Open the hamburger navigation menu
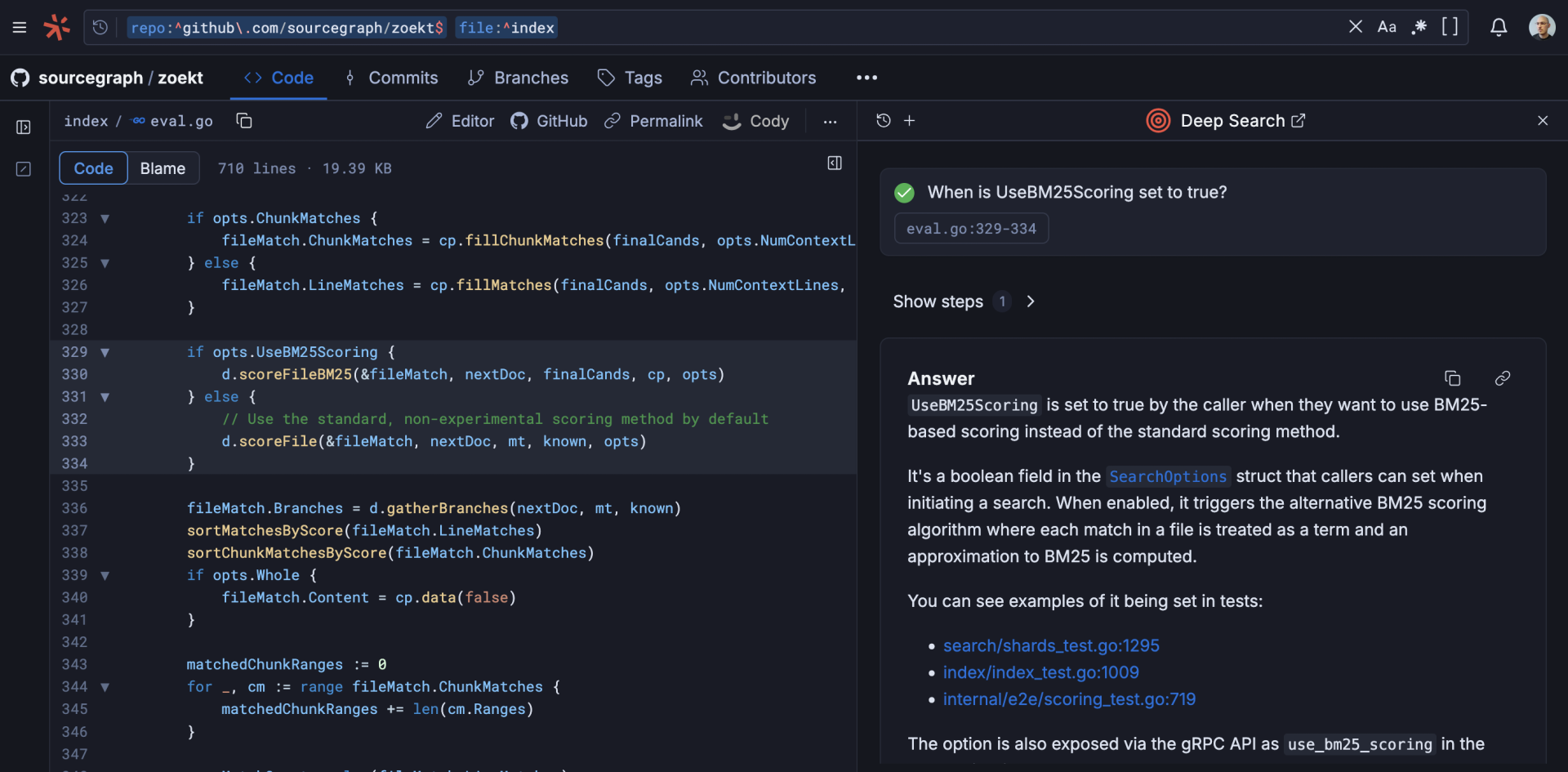The image size is (1568, 772). [x=20, y=26]
